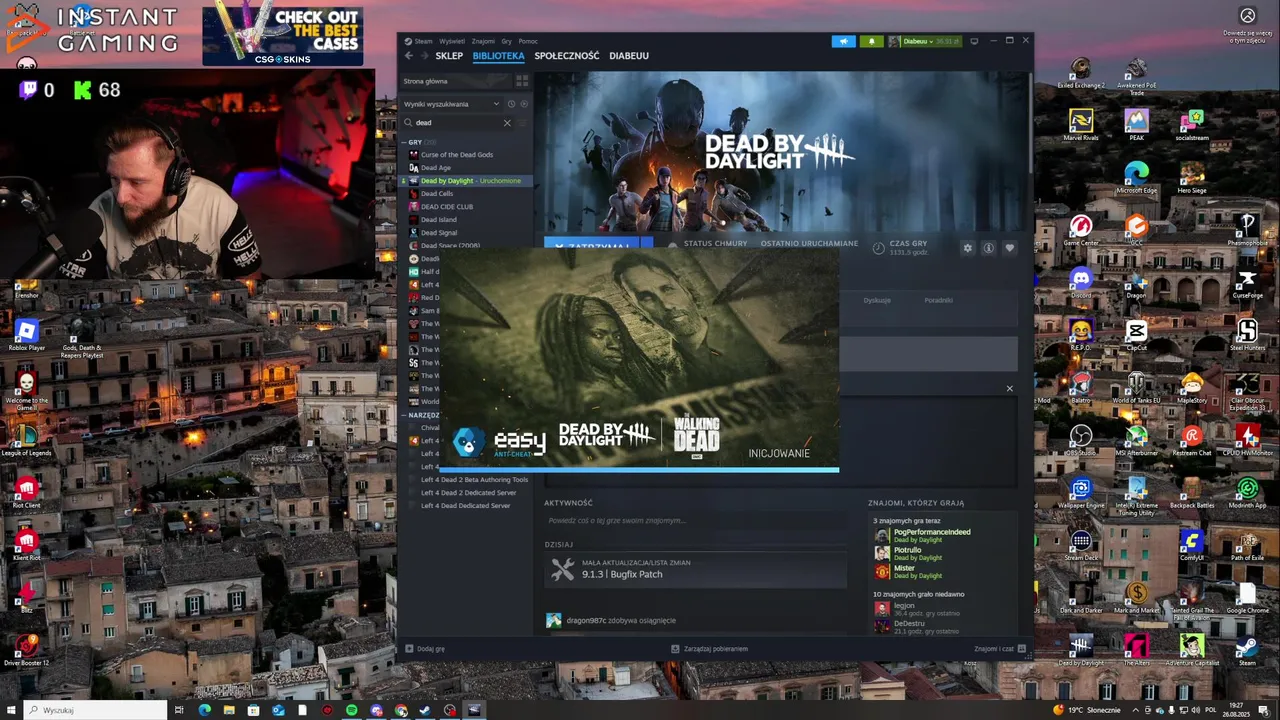Open the Wyświetl menu

click(x=452, y=41)
